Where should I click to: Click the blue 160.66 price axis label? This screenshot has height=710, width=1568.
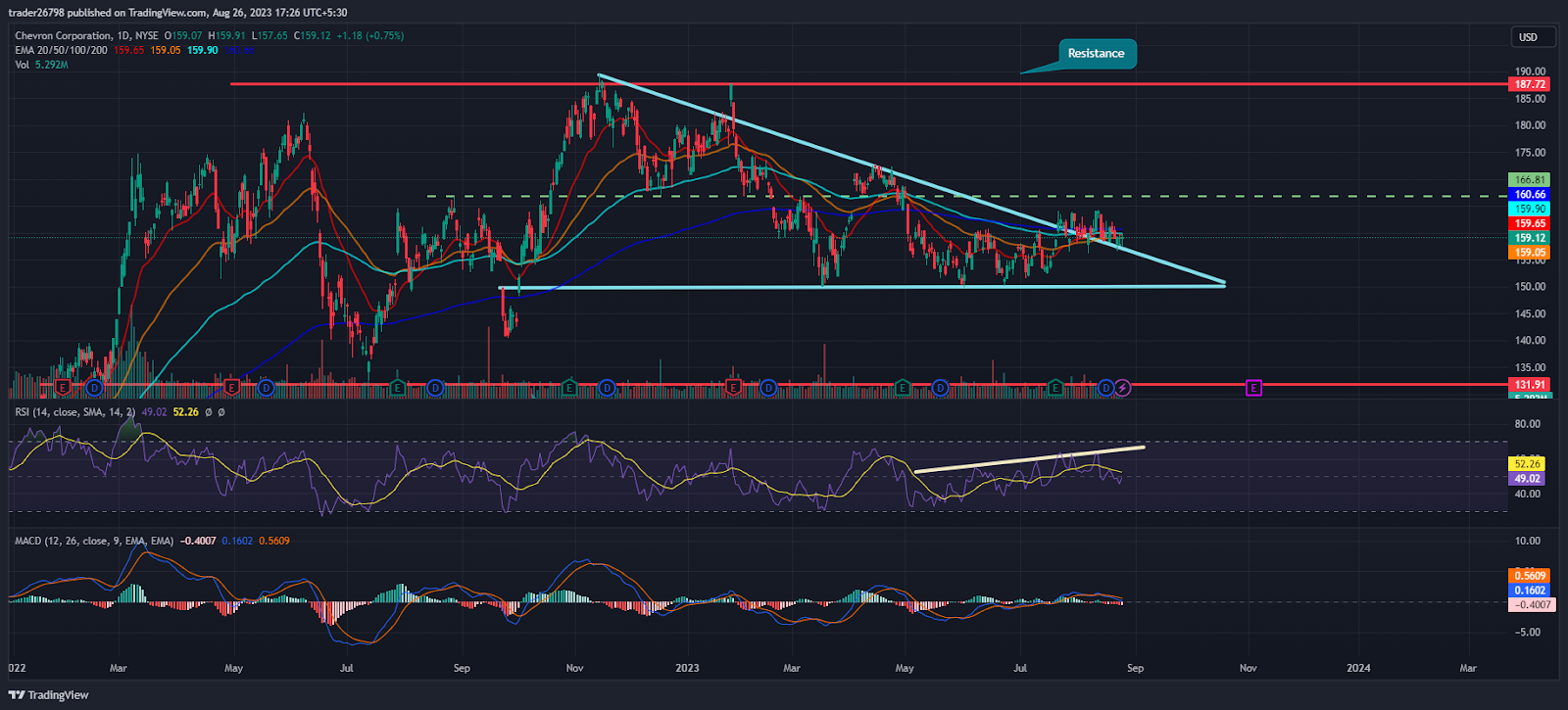pyautogui.click(x=1530, y=195)
